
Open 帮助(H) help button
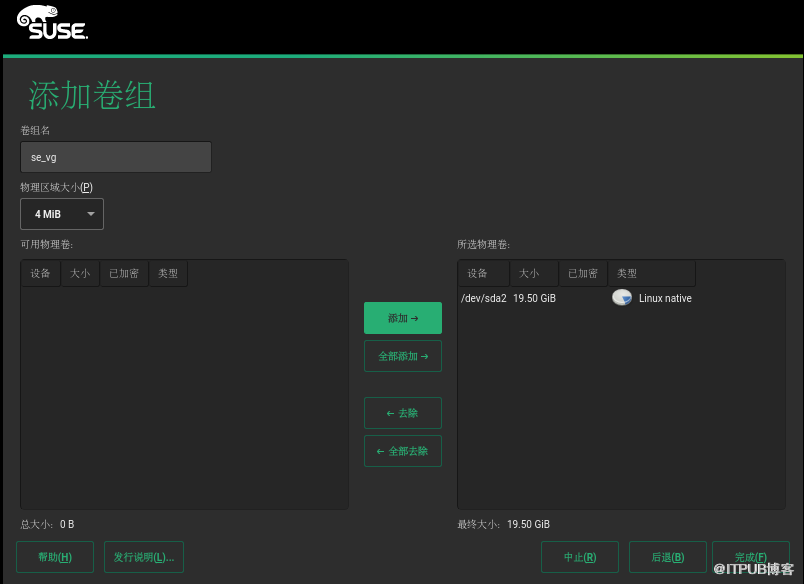55,557
